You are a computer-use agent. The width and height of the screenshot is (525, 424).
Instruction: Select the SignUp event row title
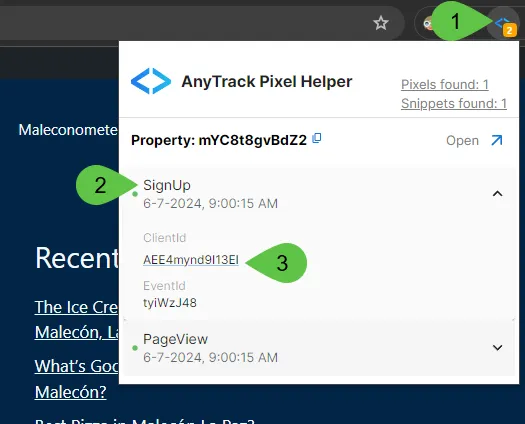167,185
